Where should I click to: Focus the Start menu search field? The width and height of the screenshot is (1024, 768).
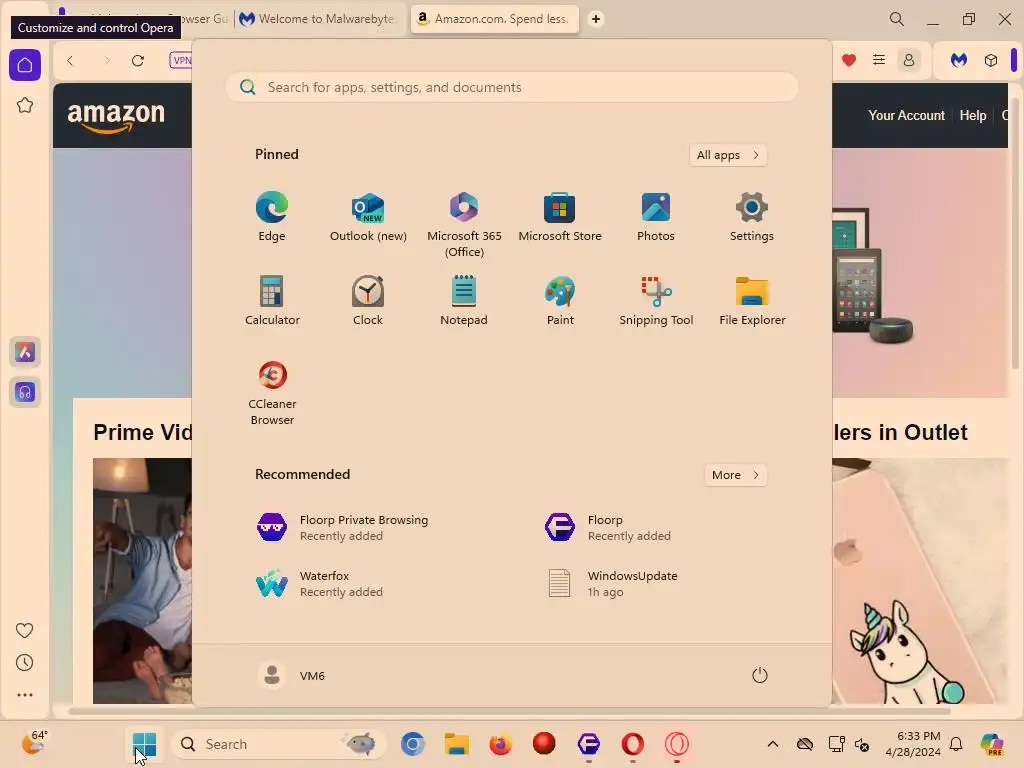[x=512, y=88]
